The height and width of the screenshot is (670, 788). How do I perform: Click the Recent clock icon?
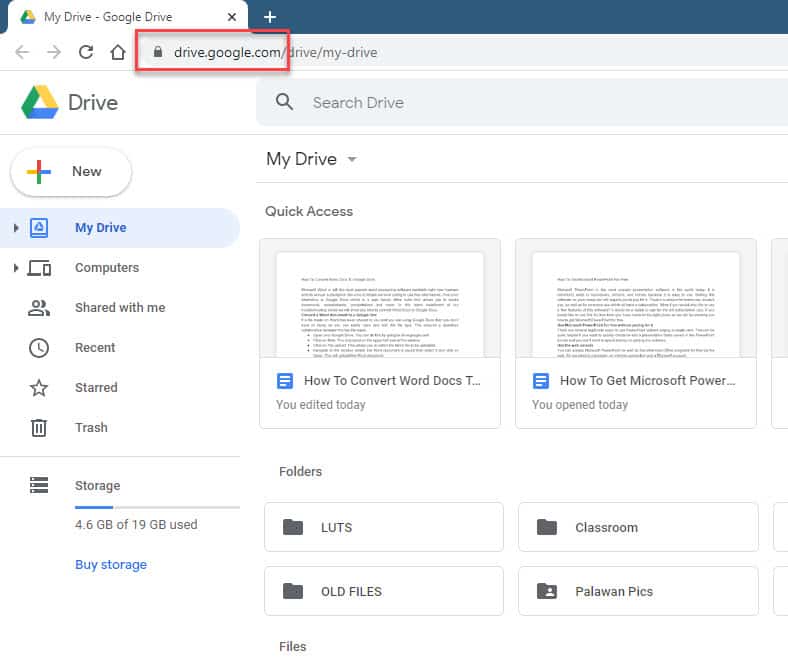(39, 348)
